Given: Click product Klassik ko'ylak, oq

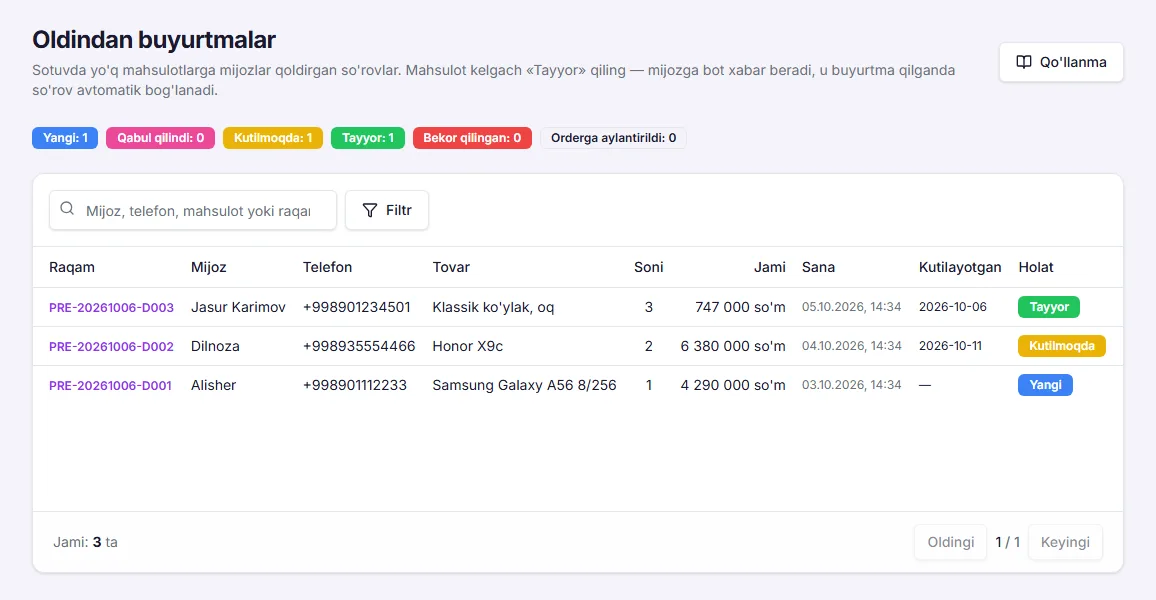Looking at the screenshot, I should (493, 307).
